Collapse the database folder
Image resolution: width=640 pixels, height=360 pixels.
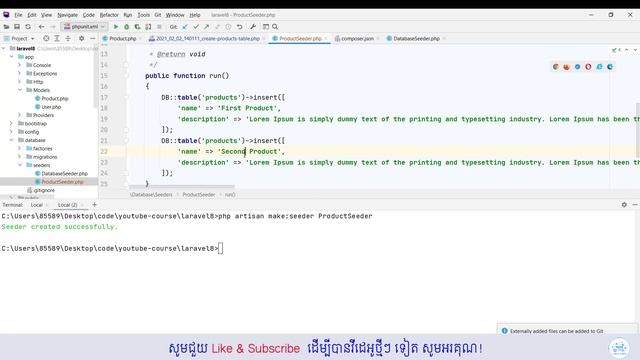(x=11, y=140)
